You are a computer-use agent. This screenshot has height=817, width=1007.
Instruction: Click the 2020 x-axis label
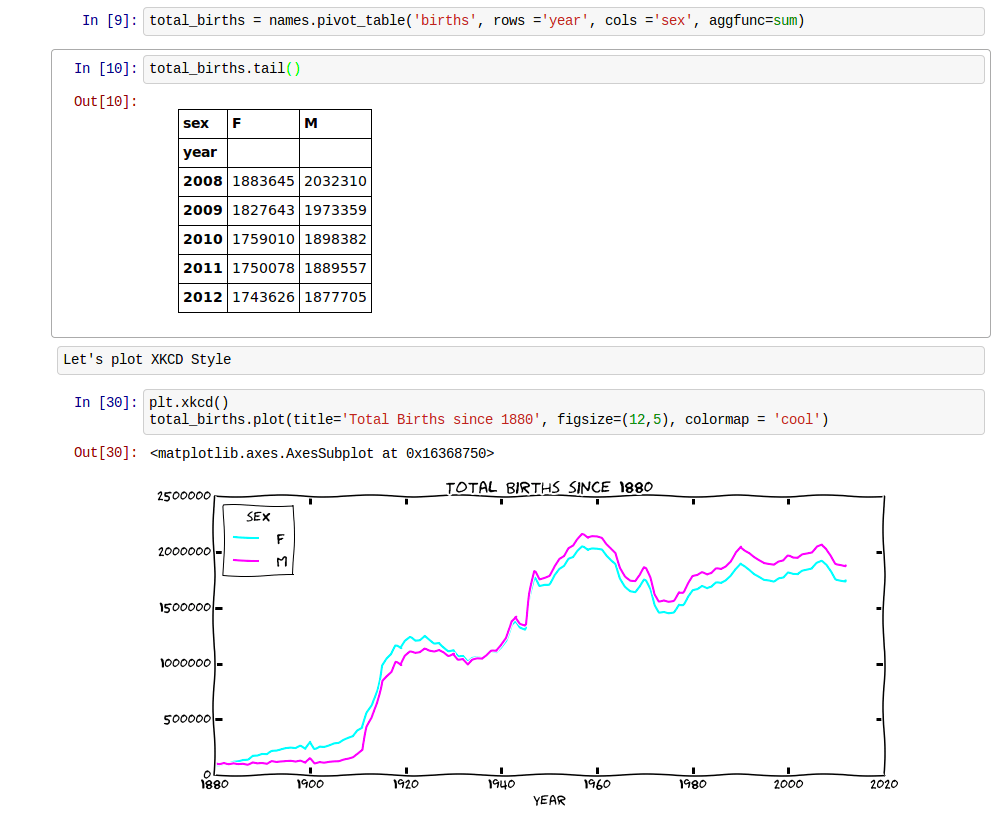[x=884, y=784]
